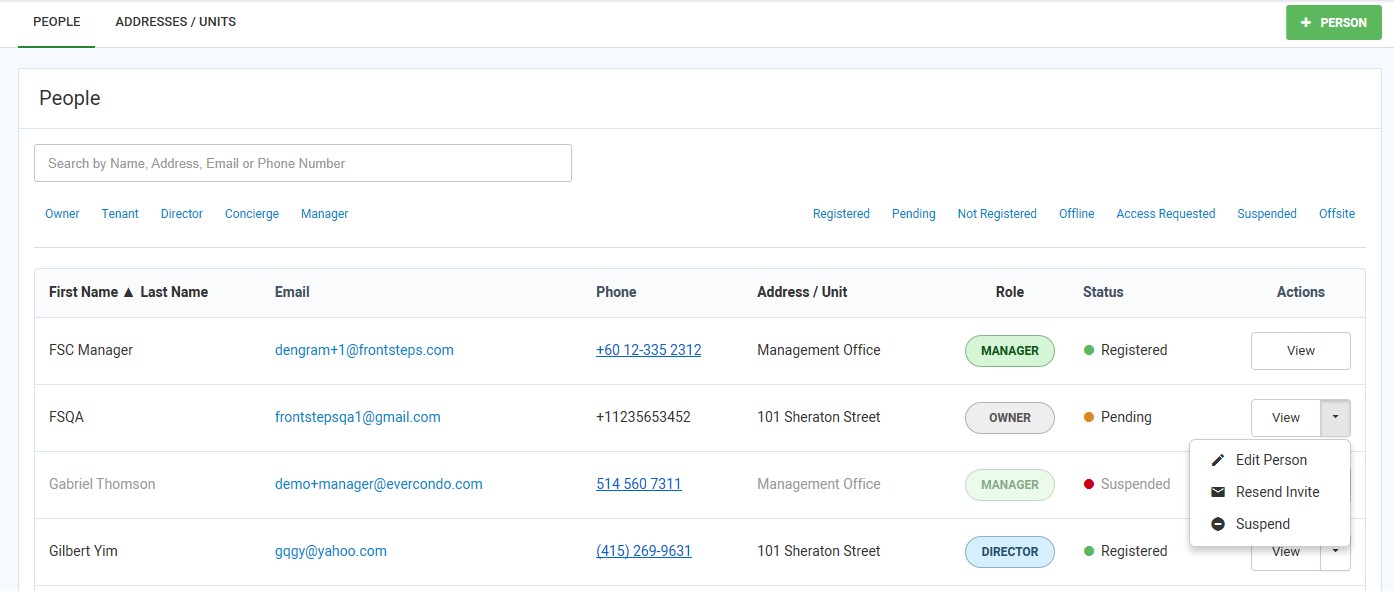The width and height of the screenshot is (1394, 591).
Task: Toggle the Owner role filter
Action: (62, 214)
